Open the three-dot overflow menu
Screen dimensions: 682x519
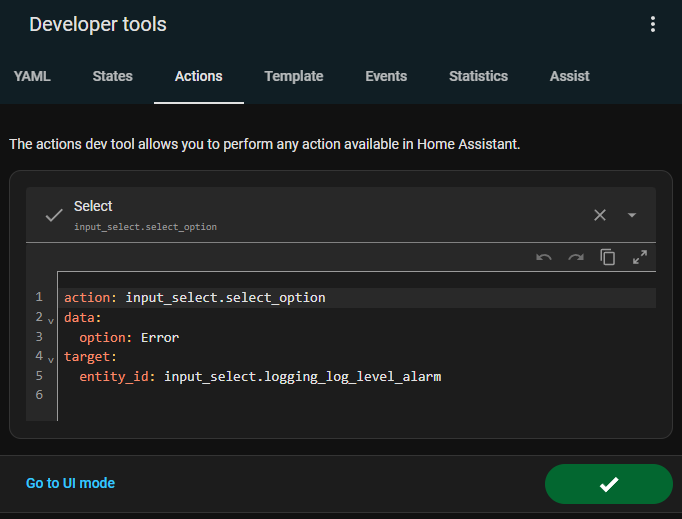(653, 25)
